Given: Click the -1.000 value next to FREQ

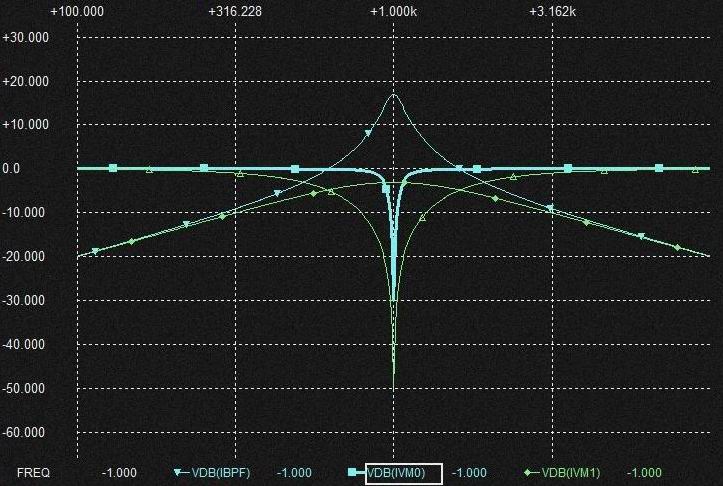Looking at the screenshot, I should 119,473.
